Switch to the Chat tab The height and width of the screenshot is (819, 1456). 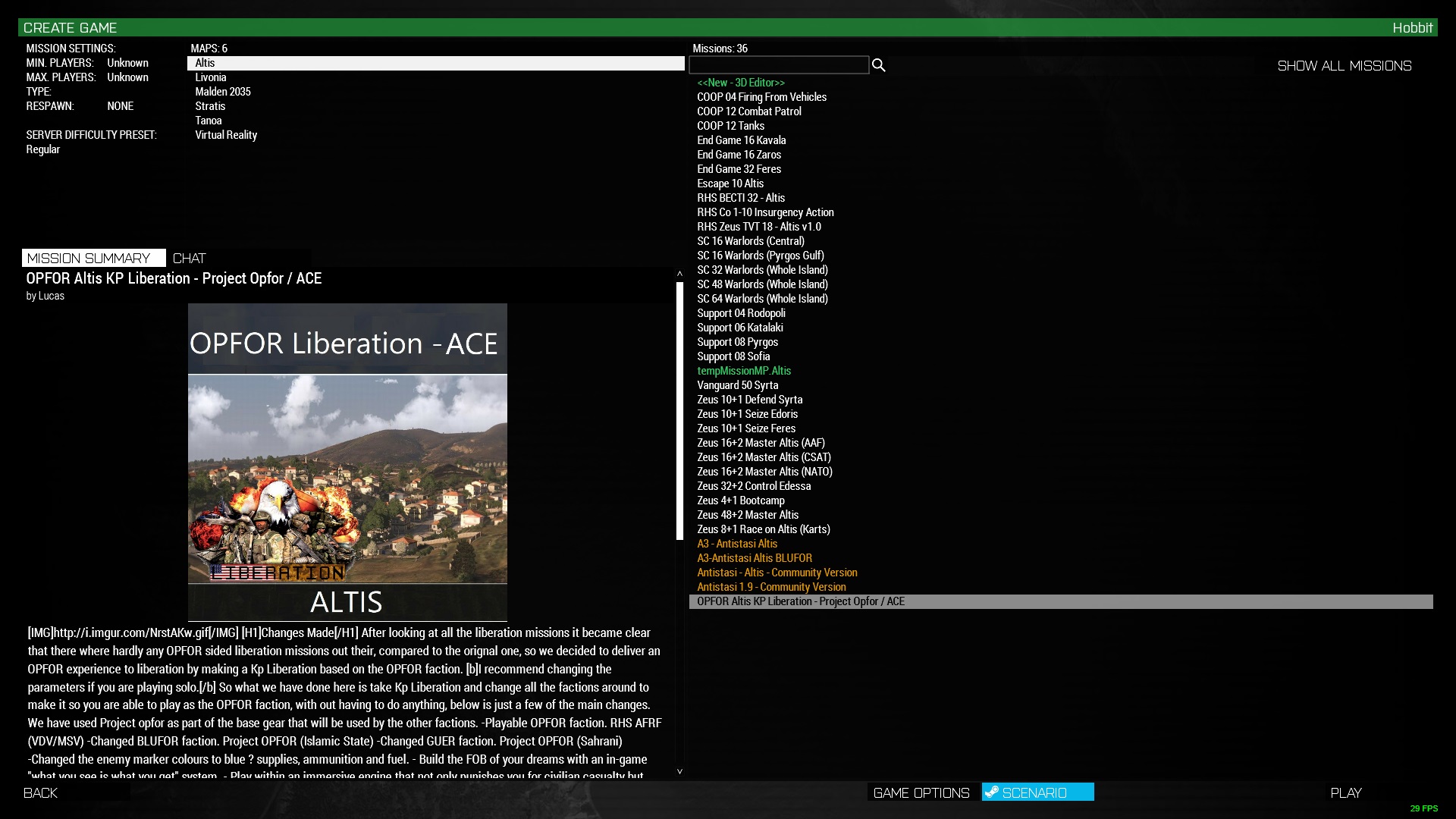[189, 259]
